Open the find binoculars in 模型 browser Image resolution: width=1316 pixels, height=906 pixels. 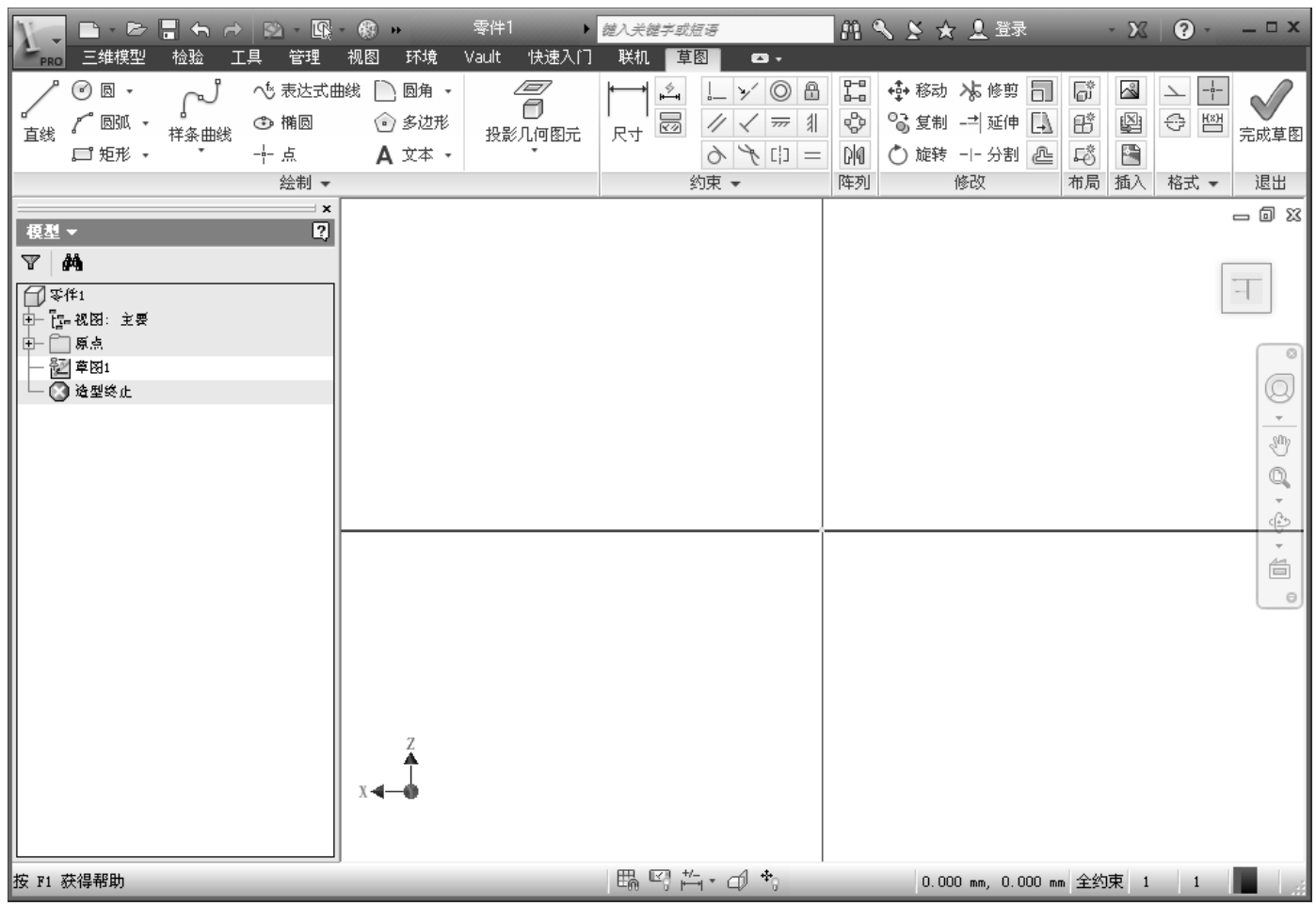pos(72,263)
